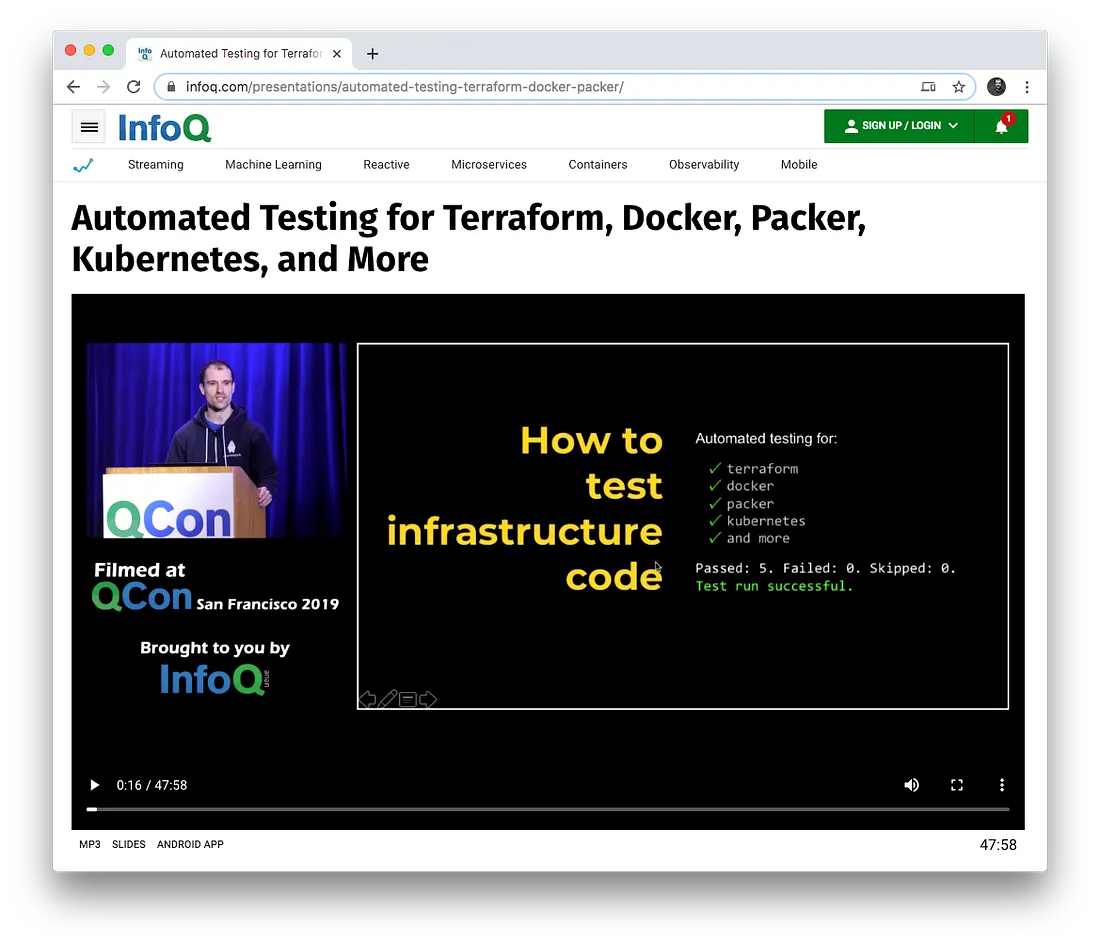The height and width of the screenshot is (947, 1100).
Task: Click the trending topics chart icon
Action: tap(83, 166)
